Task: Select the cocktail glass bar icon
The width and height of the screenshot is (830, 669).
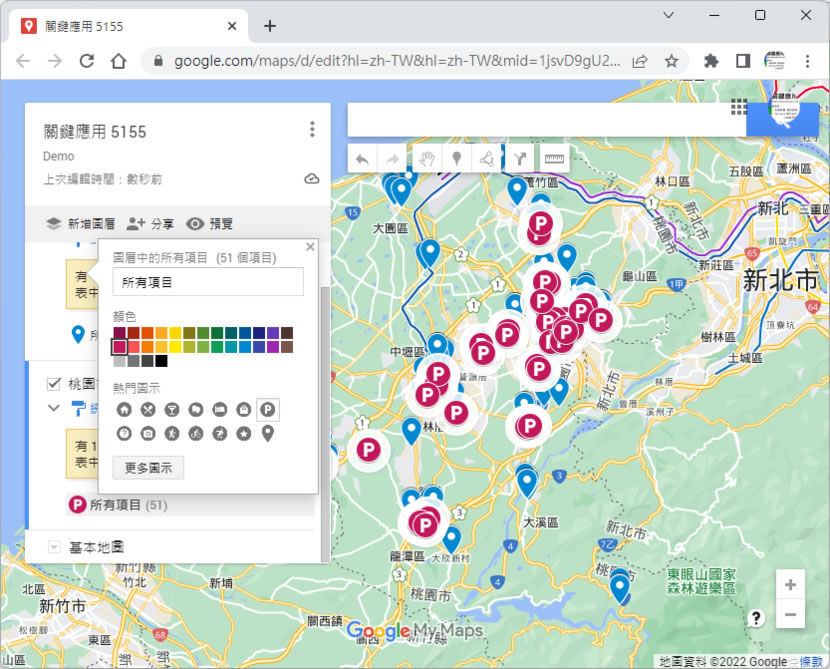Action: [172, 410]
